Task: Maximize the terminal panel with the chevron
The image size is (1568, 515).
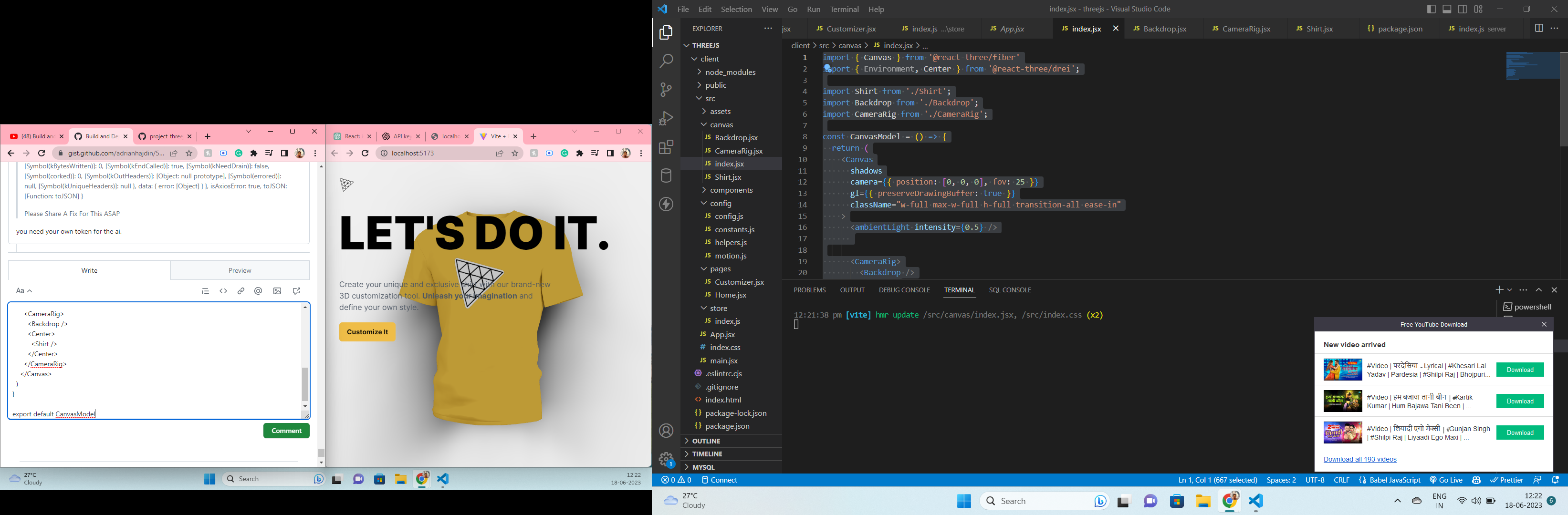Action: (1538, 289)
